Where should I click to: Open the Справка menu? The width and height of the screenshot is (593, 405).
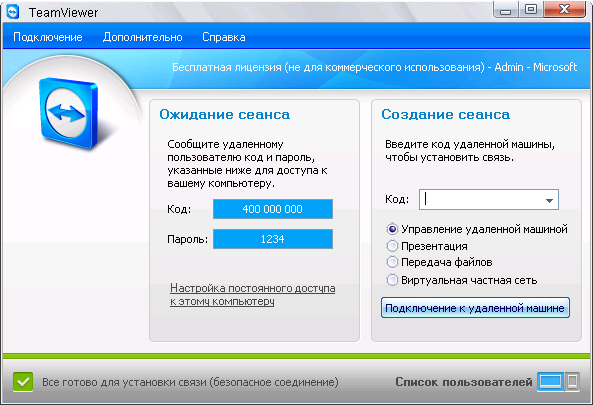[x=224, y=37]
